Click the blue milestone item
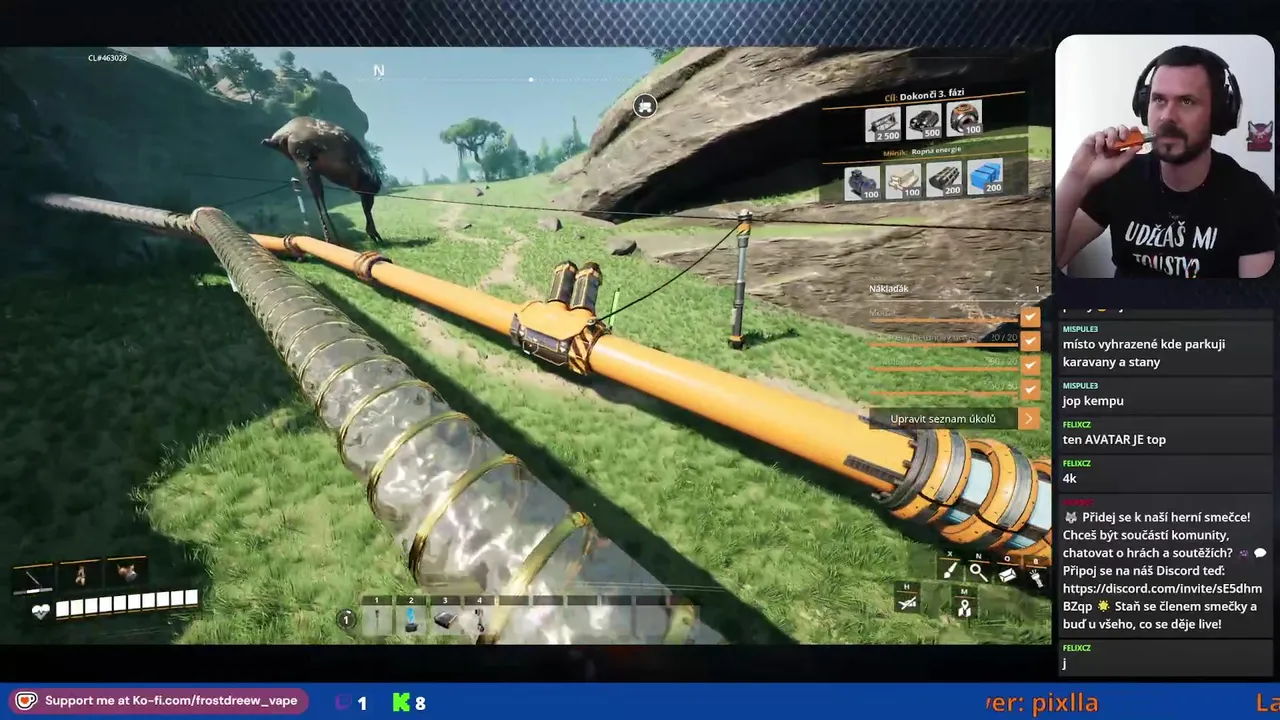 tap(985, 177)
